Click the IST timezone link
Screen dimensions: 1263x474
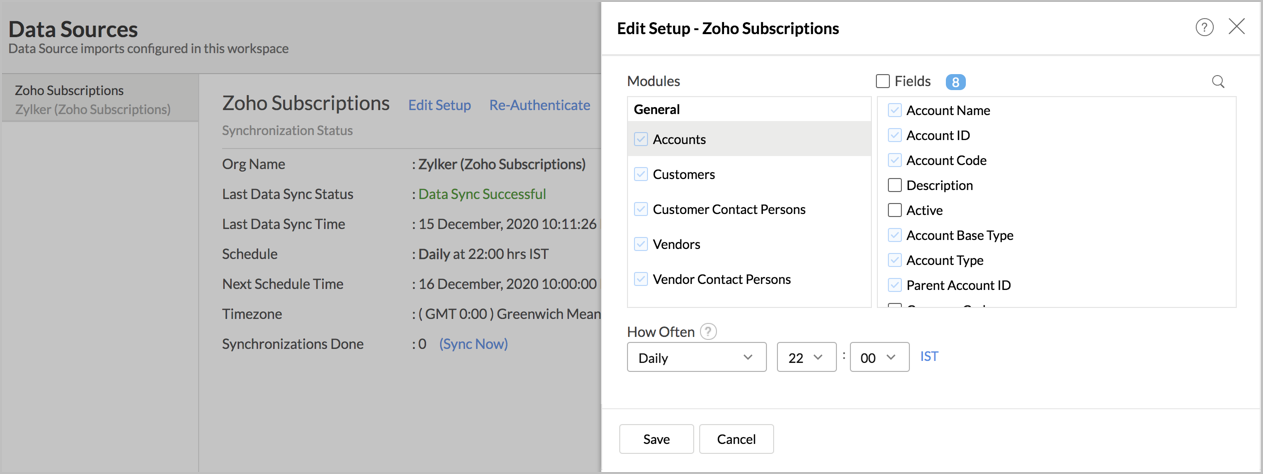pyautogui.click(x=929, y=356)
